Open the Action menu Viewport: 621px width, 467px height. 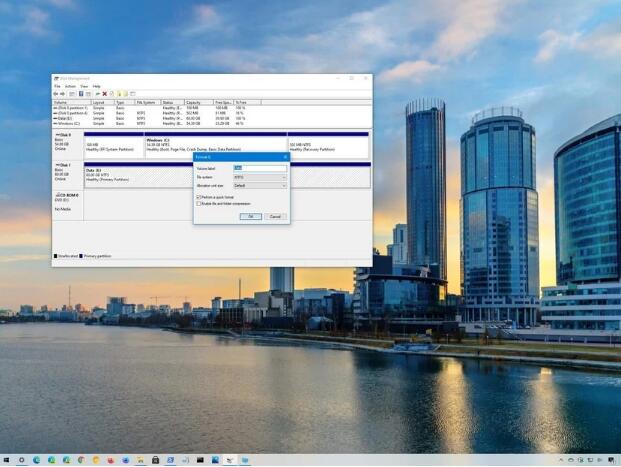coord(70,86)
